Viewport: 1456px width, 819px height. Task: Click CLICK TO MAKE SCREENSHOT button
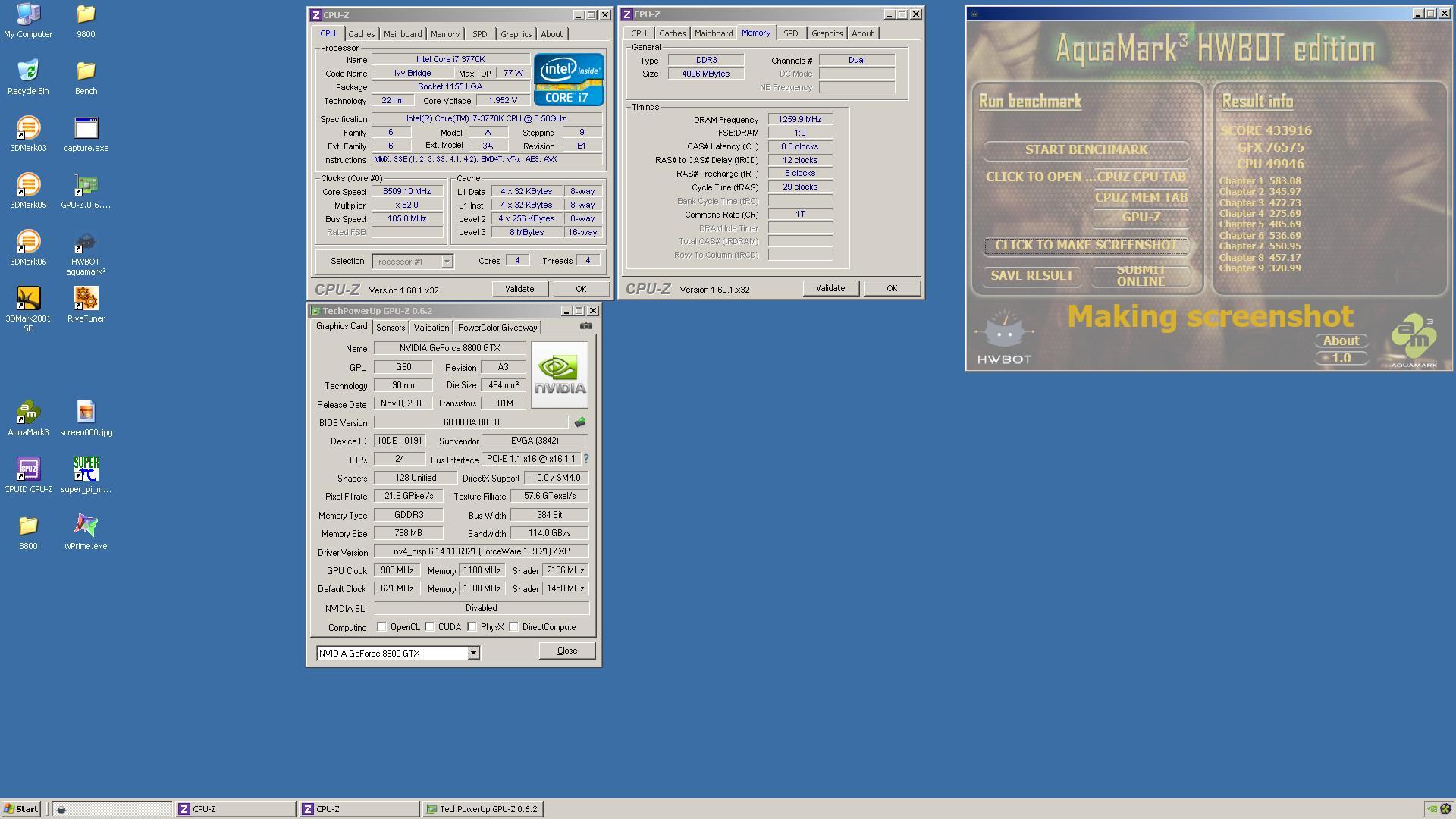point(1086,245)
